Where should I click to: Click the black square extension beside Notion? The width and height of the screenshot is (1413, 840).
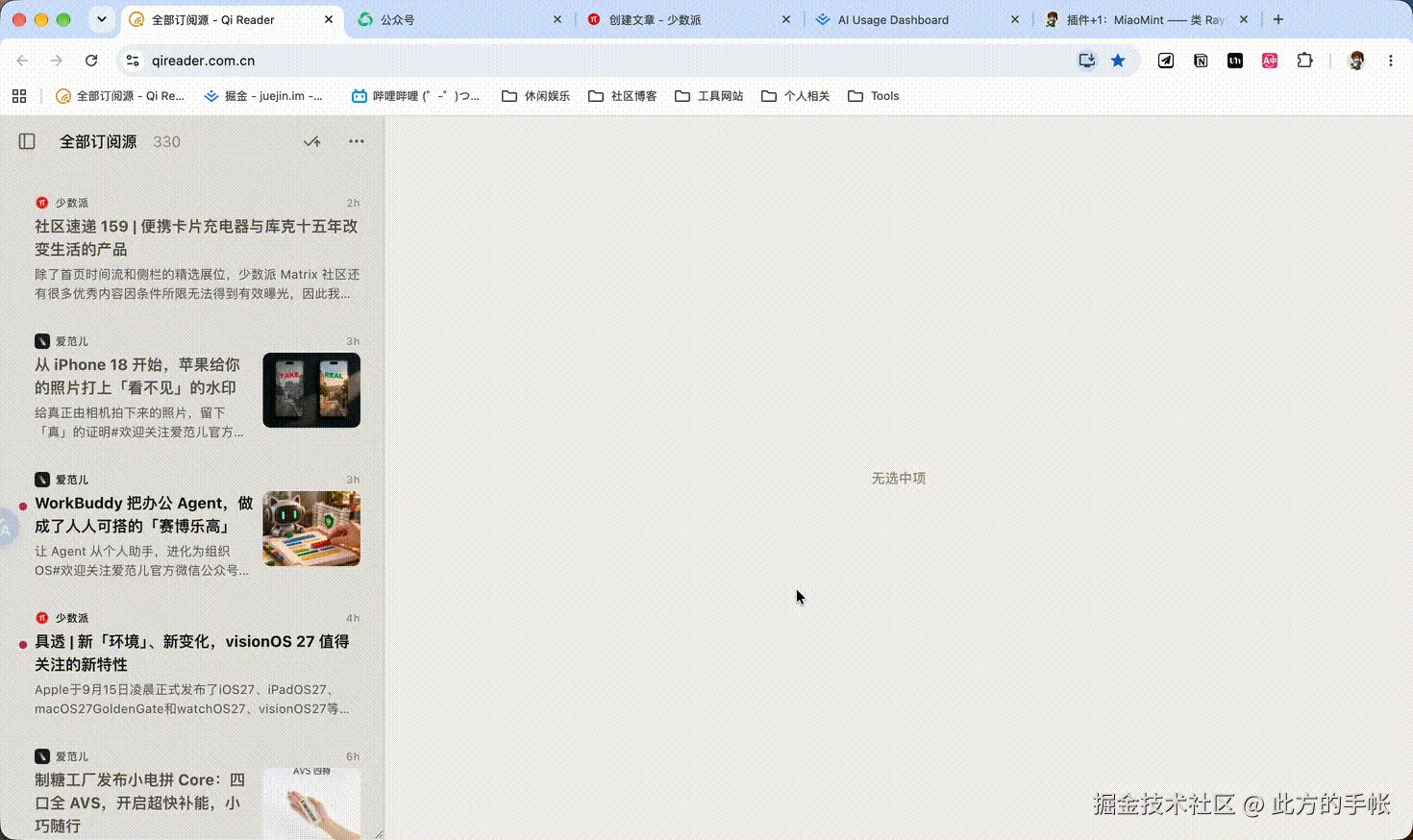1235,61
